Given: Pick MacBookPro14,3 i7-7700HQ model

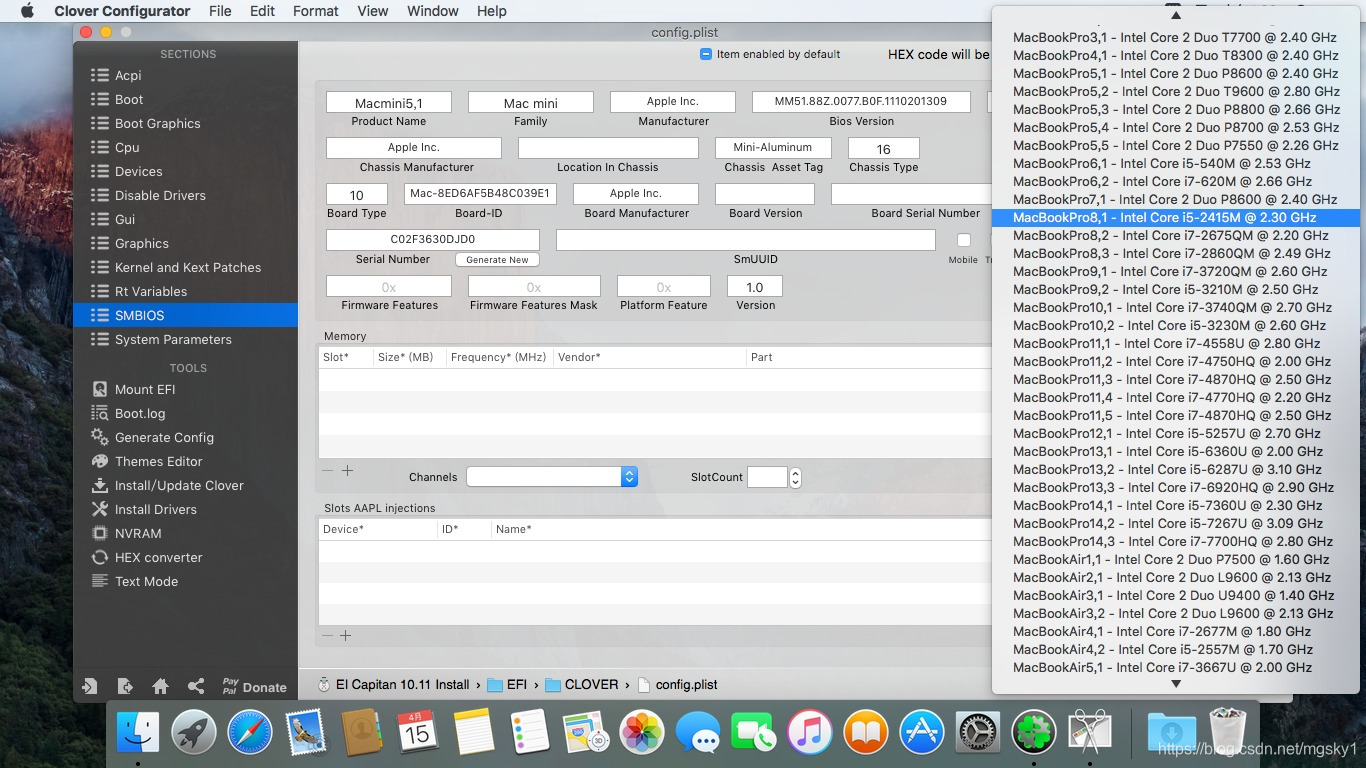Looking at the screenshot, I should [x=1176, y=541].
